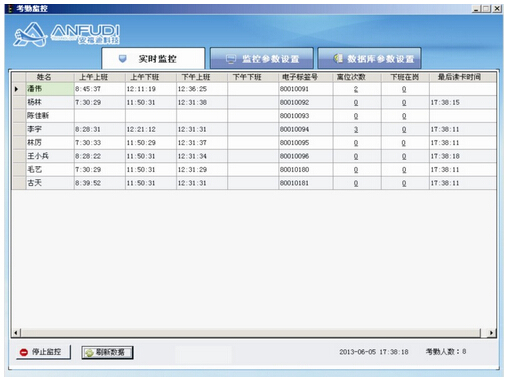This screenshot has width=507, height=379.
Task: Click tag number 80010095
Action: (294, 143)
